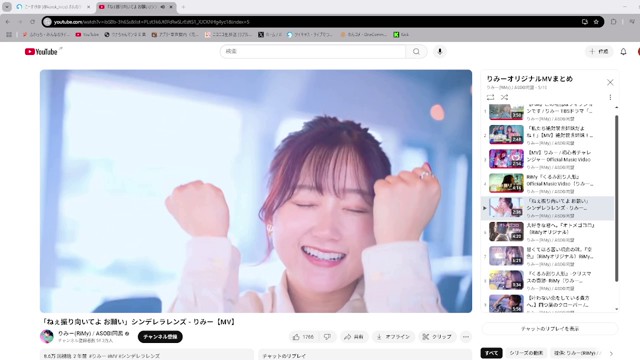Image resolution: width=640 pixels, height=360 pixels.
Task: Open the notifications bell
Action: point(623,51)
